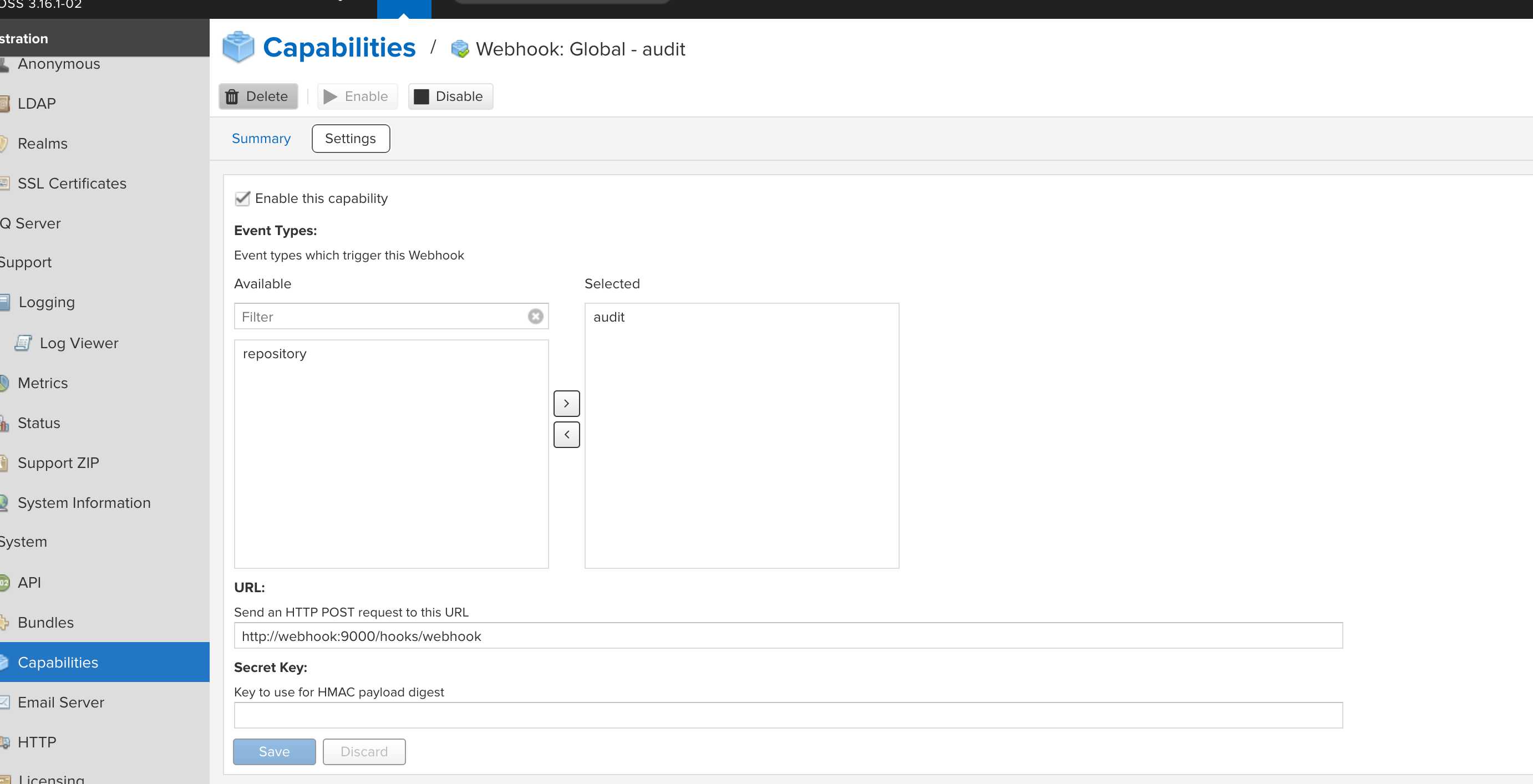Click the LDAP settings icon
The image size is (1533, 784).
pos(5,103)
